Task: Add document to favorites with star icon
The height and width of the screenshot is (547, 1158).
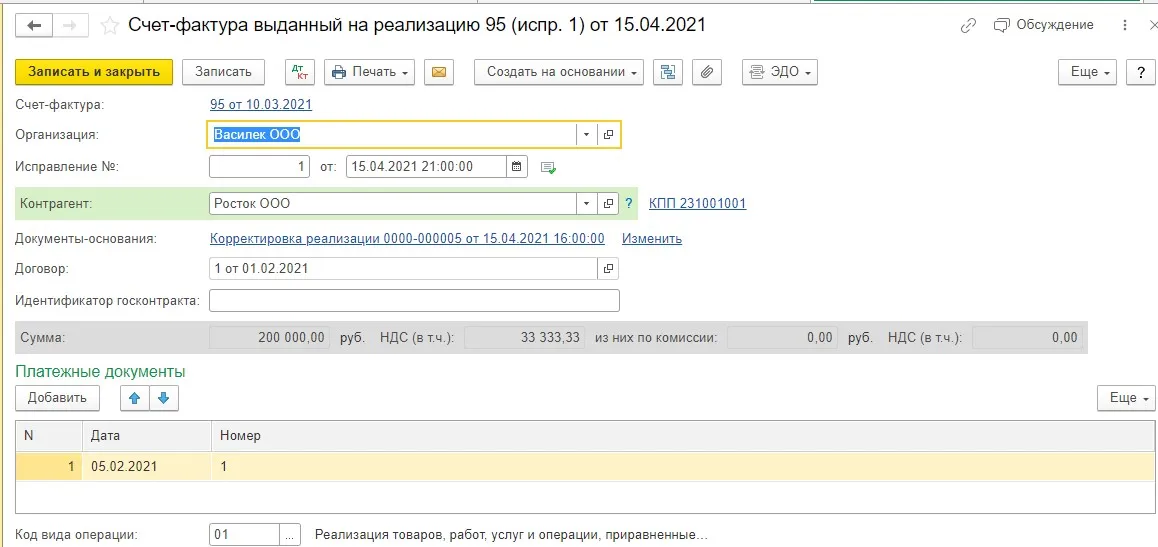Action: 111,26
